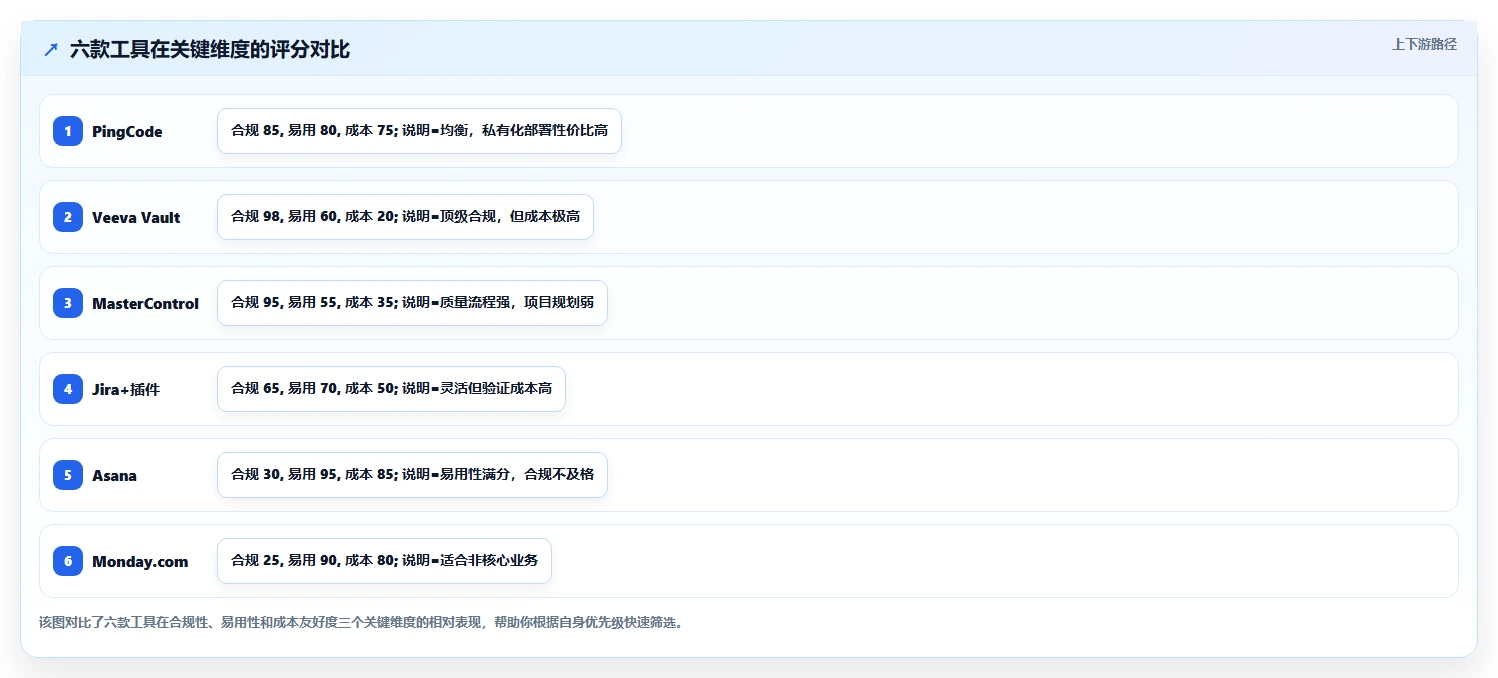Select the Asana tool name
1498x678 pixels.
point(114,476)
